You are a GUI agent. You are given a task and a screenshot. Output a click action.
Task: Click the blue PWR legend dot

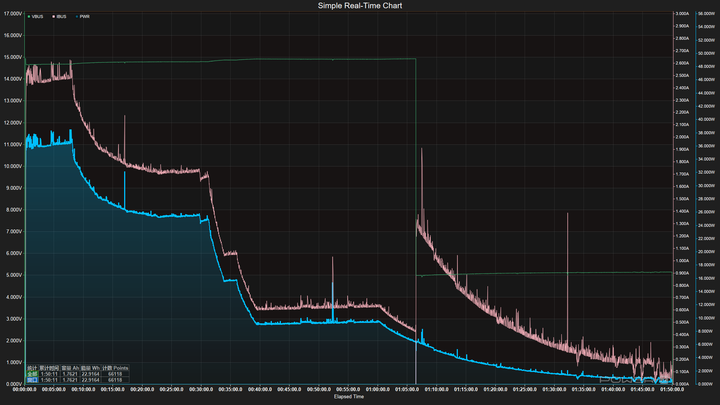[77, 17]
